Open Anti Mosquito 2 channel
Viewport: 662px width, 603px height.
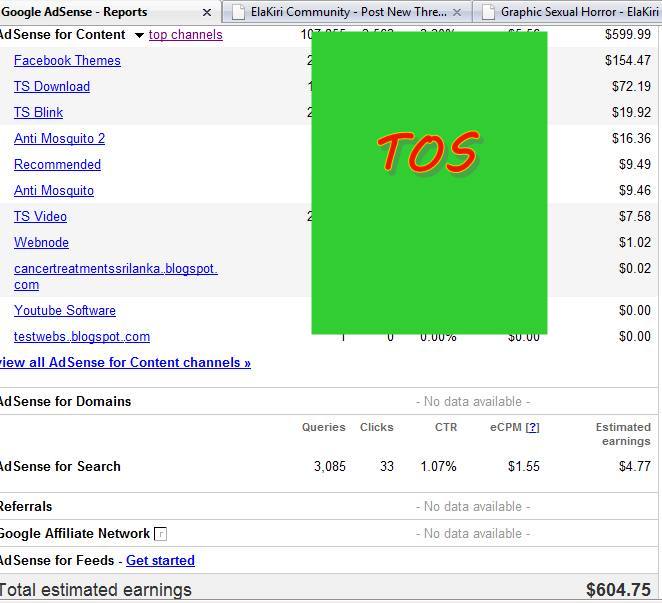[x=60, y=139]
